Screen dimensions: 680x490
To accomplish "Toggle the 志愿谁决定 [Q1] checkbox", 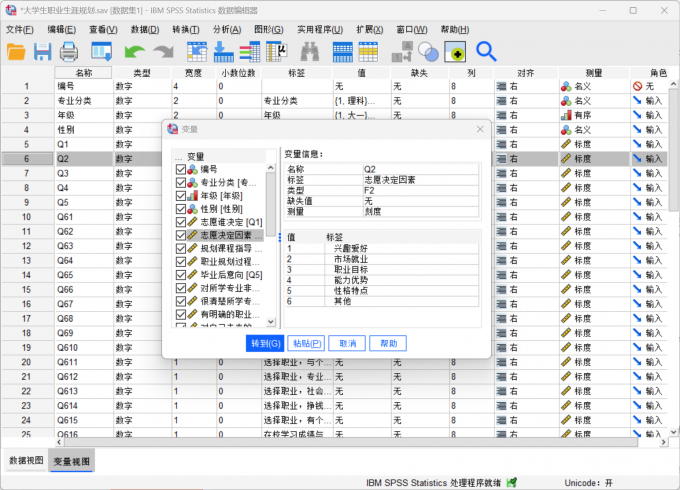I will point(181,222).
